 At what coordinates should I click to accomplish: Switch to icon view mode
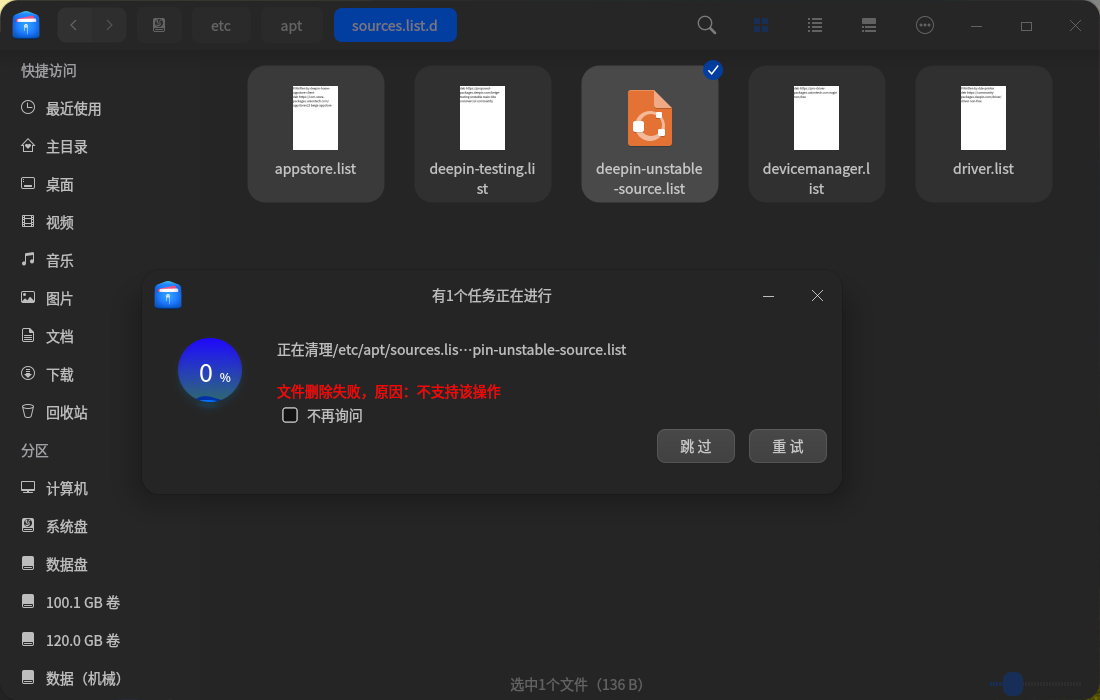coord(761,24)
